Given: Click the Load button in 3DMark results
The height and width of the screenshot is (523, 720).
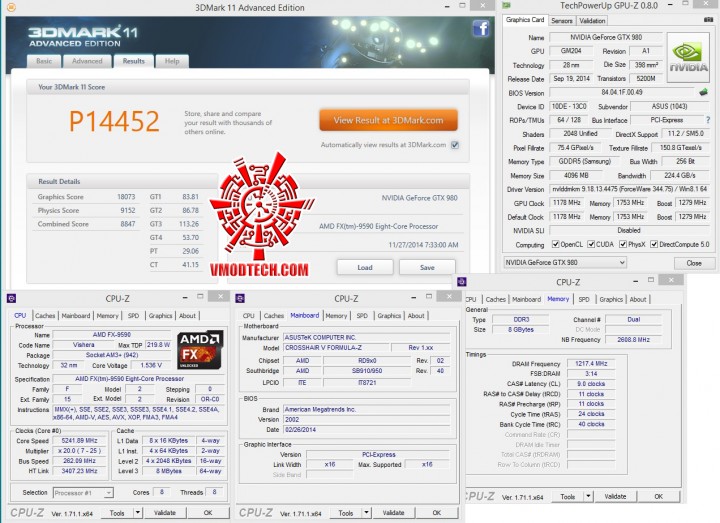Looking at the screenshot, I should click(x=365, y=267).
